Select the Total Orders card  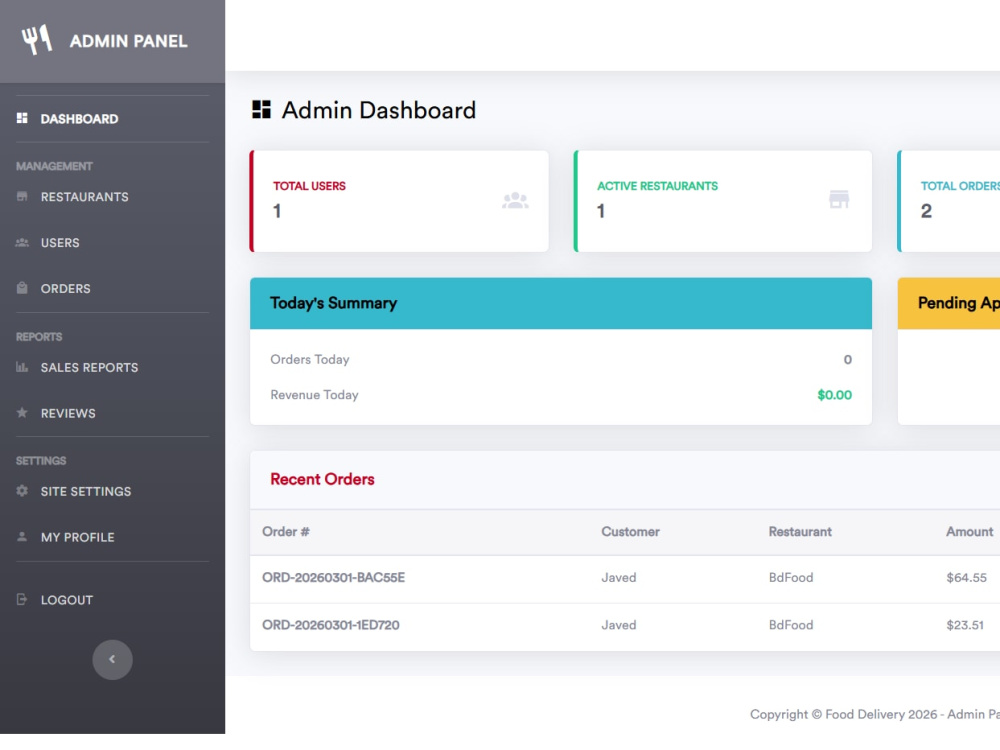948,201
